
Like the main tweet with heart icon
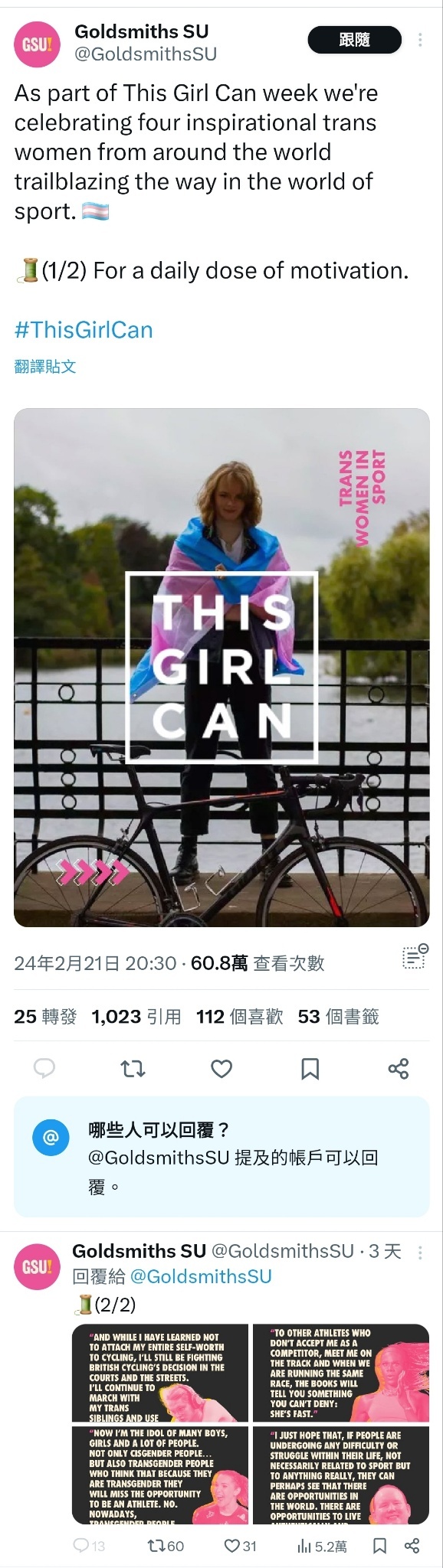[221, 1068]
